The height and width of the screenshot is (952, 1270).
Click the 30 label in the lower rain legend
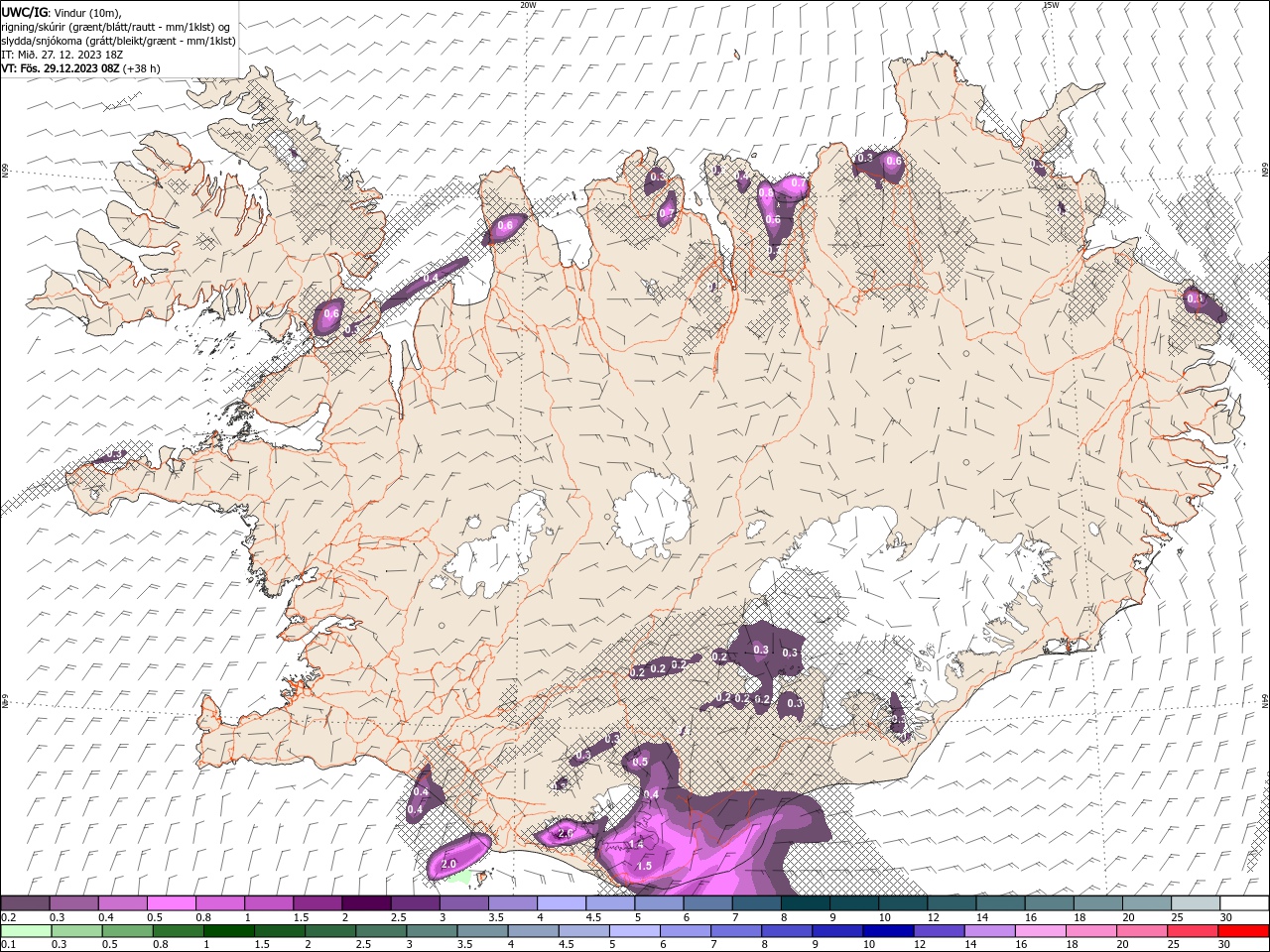click(x=1226, y=945)
